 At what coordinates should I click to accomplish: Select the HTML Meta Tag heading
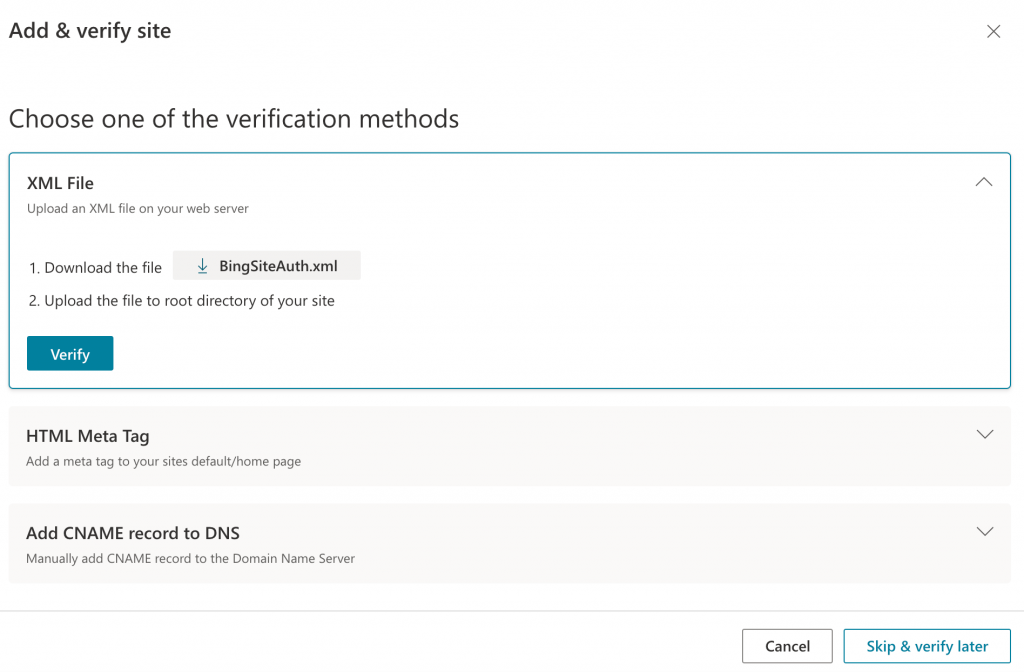point(88,436)
